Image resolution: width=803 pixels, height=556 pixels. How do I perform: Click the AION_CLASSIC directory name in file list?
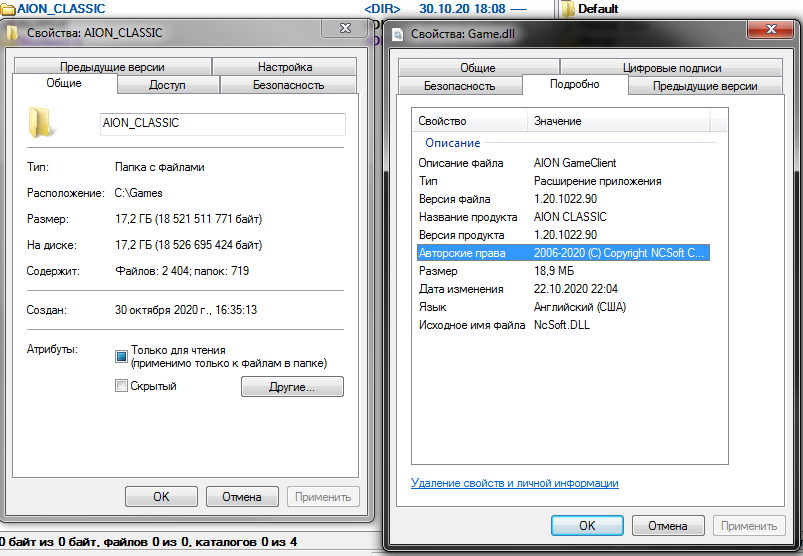click(61, 9)
